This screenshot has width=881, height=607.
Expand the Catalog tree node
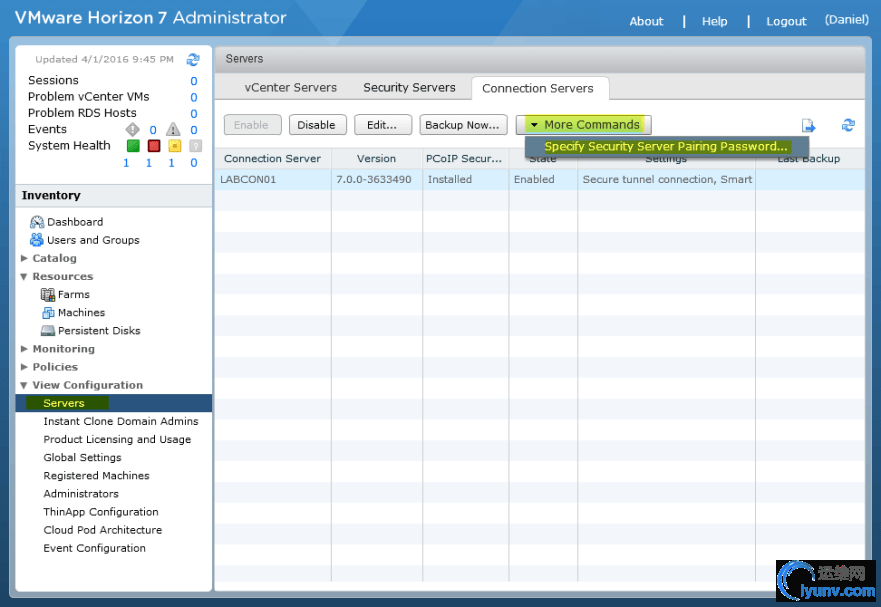pos(24,258)
